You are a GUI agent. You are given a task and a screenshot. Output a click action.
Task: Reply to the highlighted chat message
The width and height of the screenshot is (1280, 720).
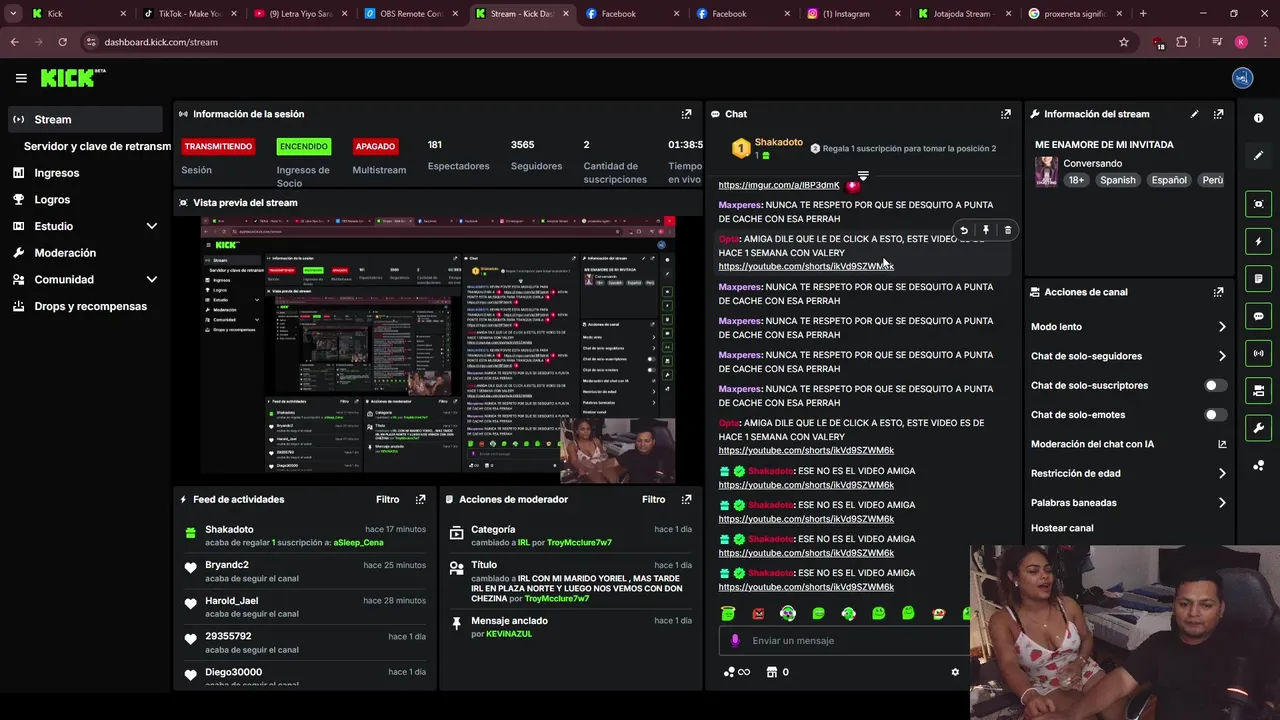tap(963, 230)
